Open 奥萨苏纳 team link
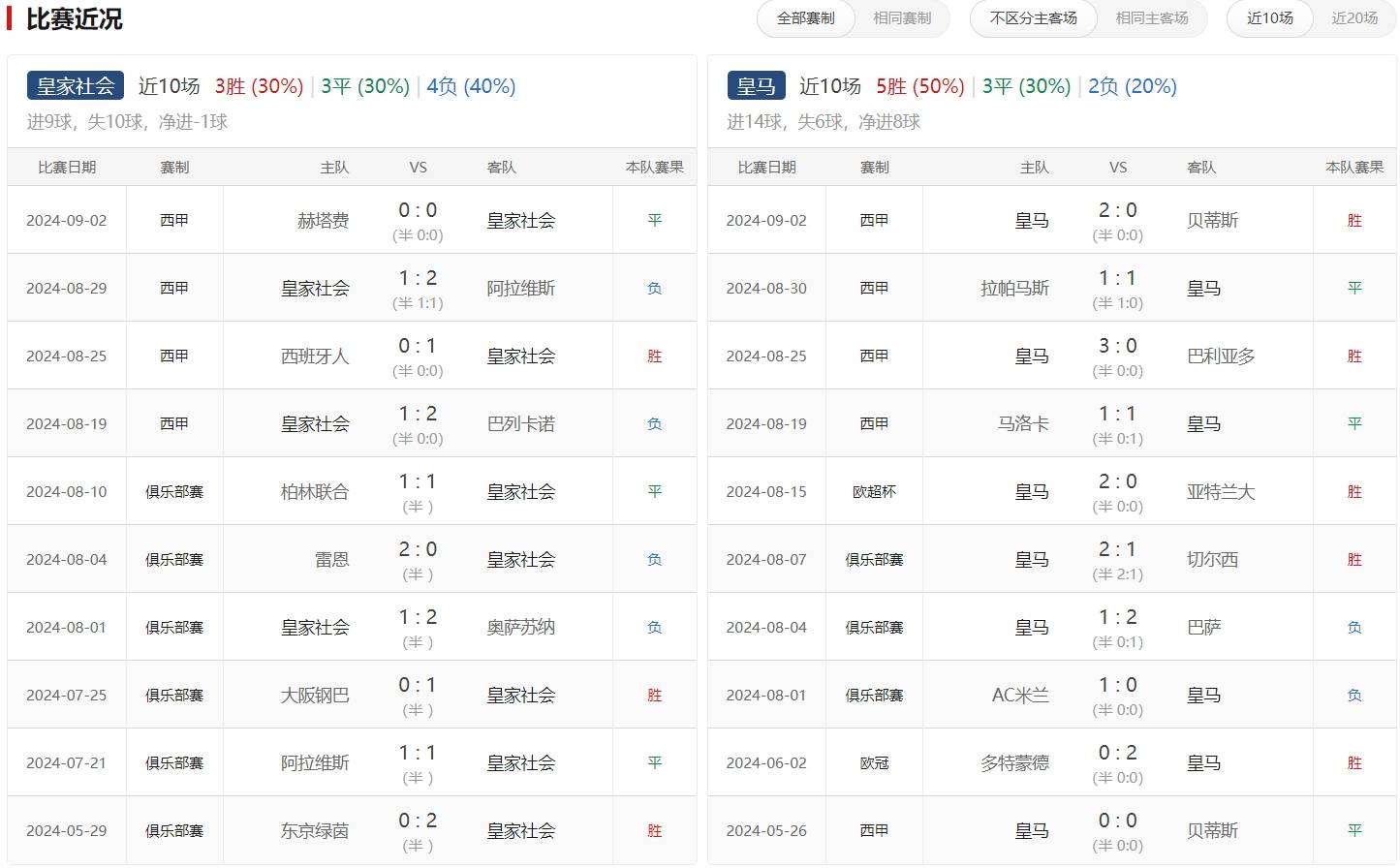Image resolution: width=1400 pixels, height=868 pixels. pos(521,628)
